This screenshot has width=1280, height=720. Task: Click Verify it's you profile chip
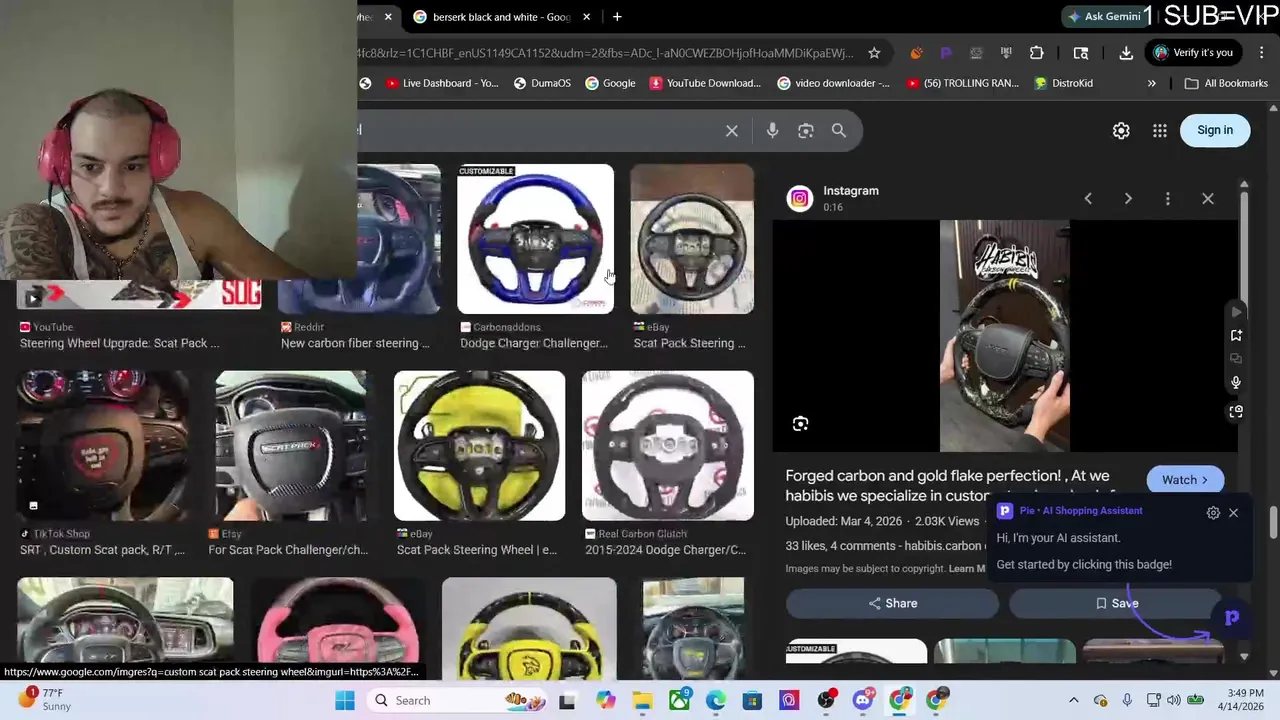1194,53
